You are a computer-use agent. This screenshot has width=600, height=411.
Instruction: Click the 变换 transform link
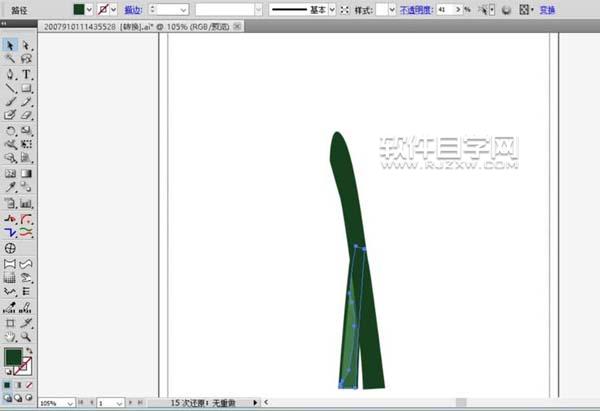547,10
